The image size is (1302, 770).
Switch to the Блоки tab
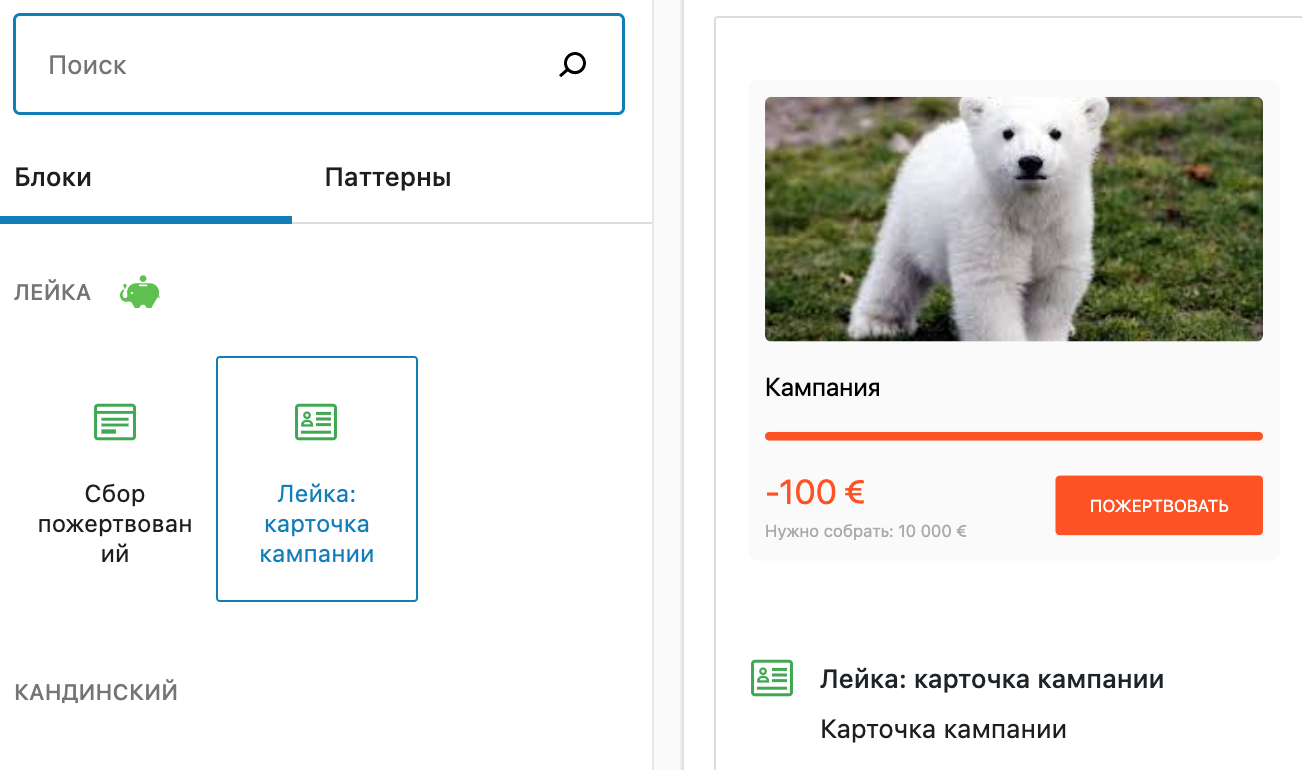53,178
